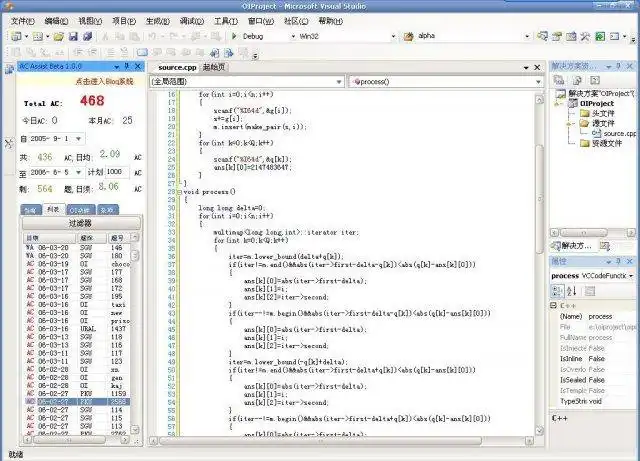Viewport: 640px width, 461px height.
Task: Expand the process VCCodeFunction object dropdown
Action: (x=631, y=276)
